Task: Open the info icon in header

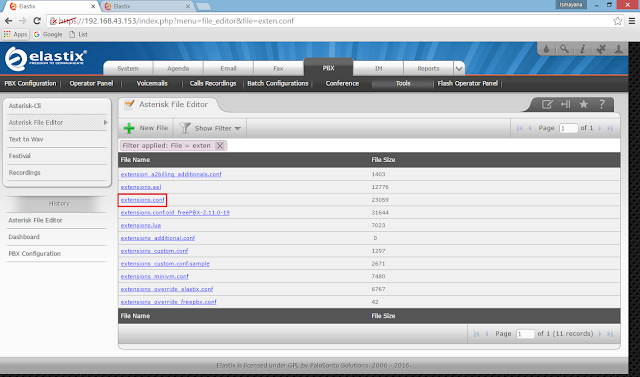Action: coord(582,49)
